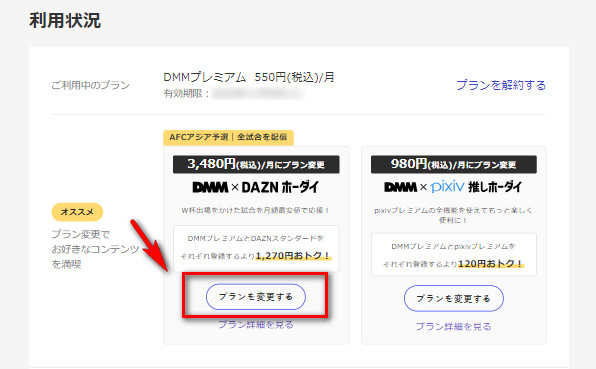Image resolution: width=596 pixels, height=369 pixels.
Task: Click the 980円(税込)/月にプラン変更 banner
Action: [454, 165]
